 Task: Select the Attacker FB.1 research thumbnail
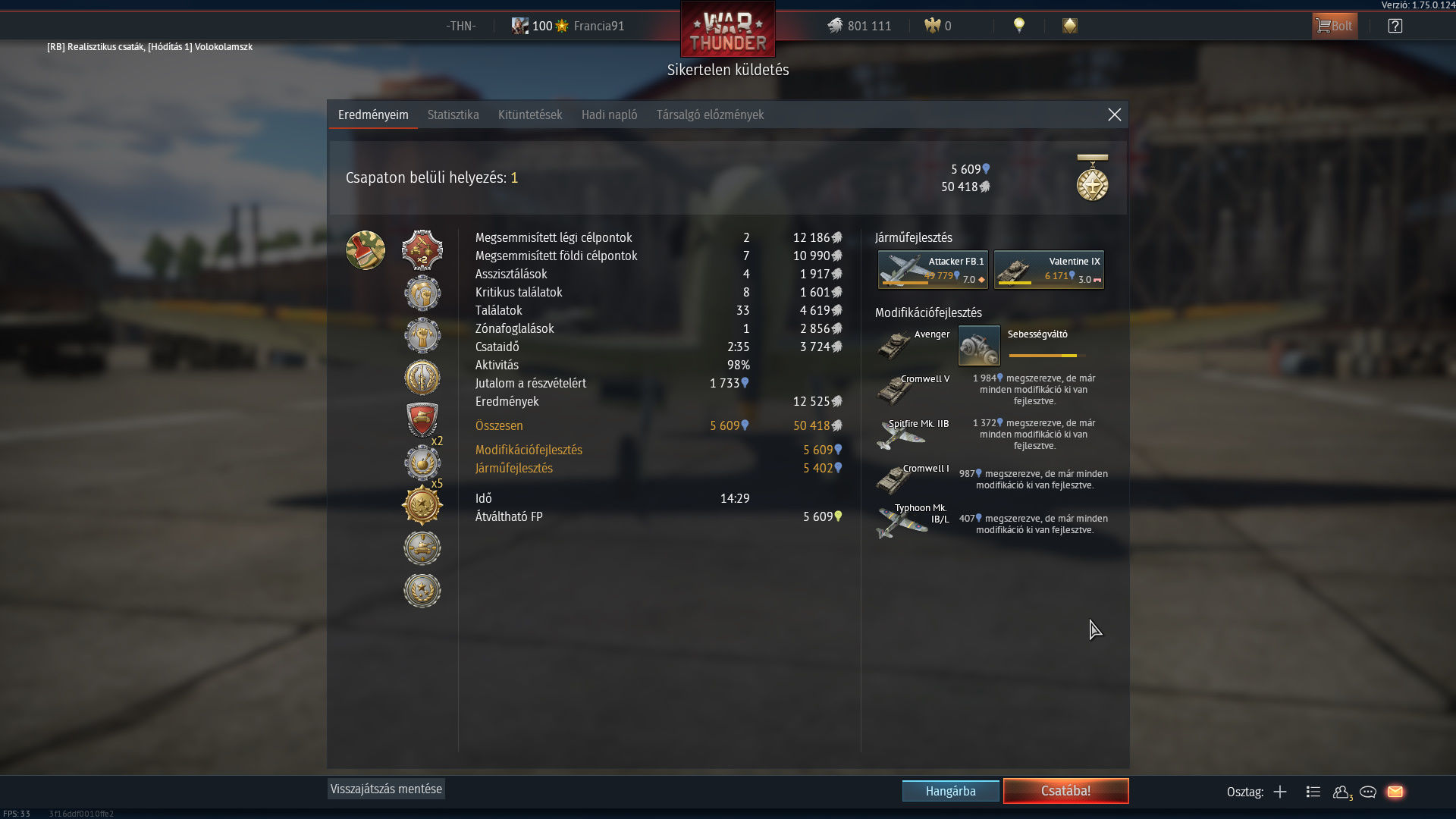[933, 270]
